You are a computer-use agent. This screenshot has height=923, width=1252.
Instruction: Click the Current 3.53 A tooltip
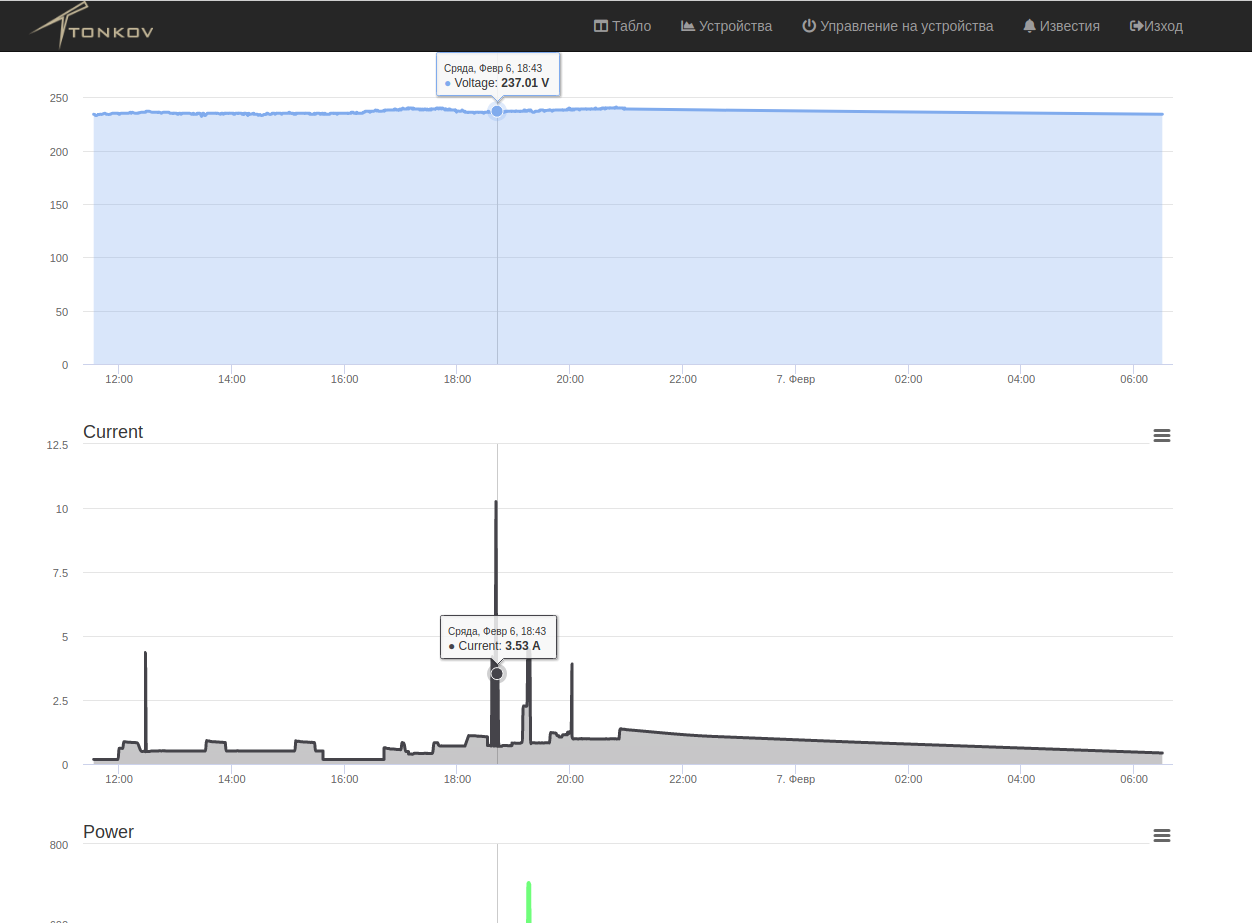pyautogui.click(x=498, y=638)
